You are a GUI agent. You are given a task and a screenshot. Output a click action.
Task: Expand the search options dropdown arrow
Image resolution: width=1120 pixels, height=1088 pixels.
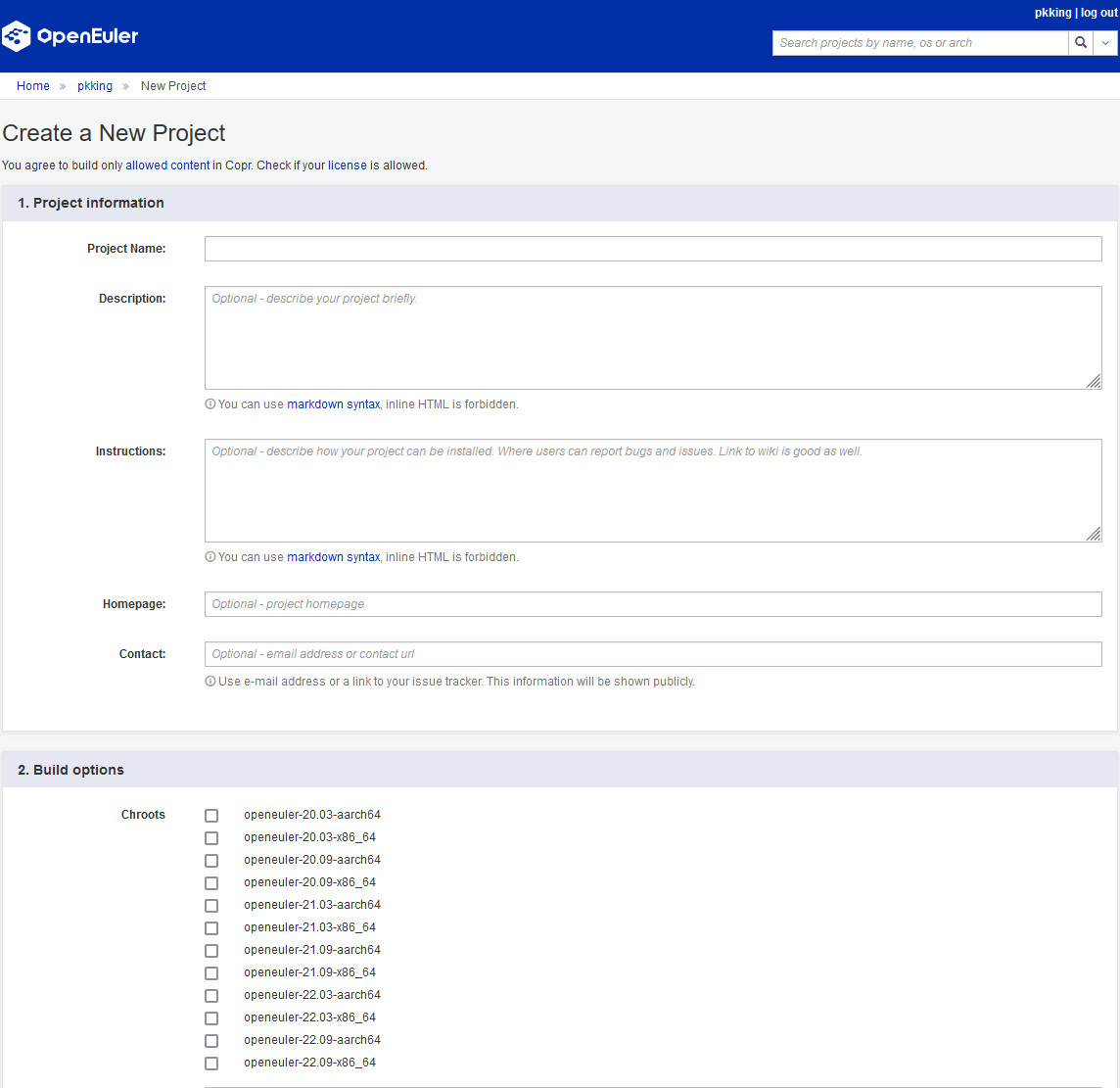[x=1105, y=43]
